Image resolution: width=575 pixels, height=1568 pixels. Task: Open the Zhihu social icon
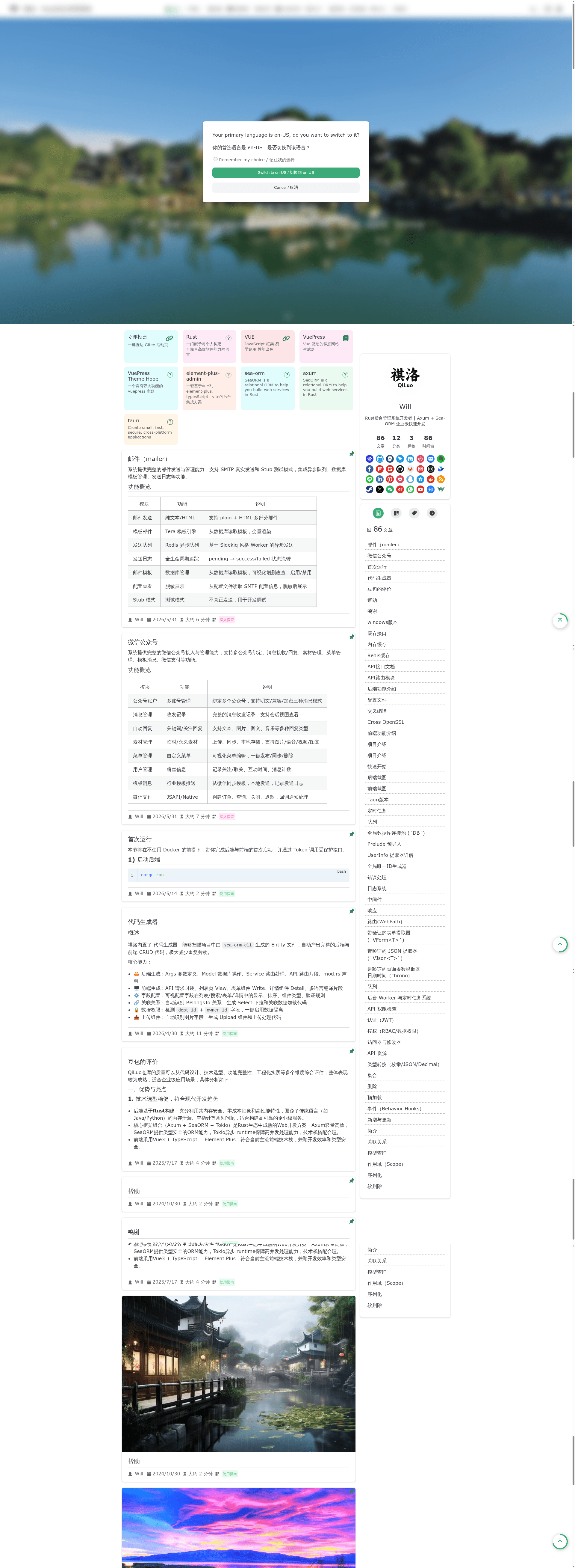(x=431, y=489)
